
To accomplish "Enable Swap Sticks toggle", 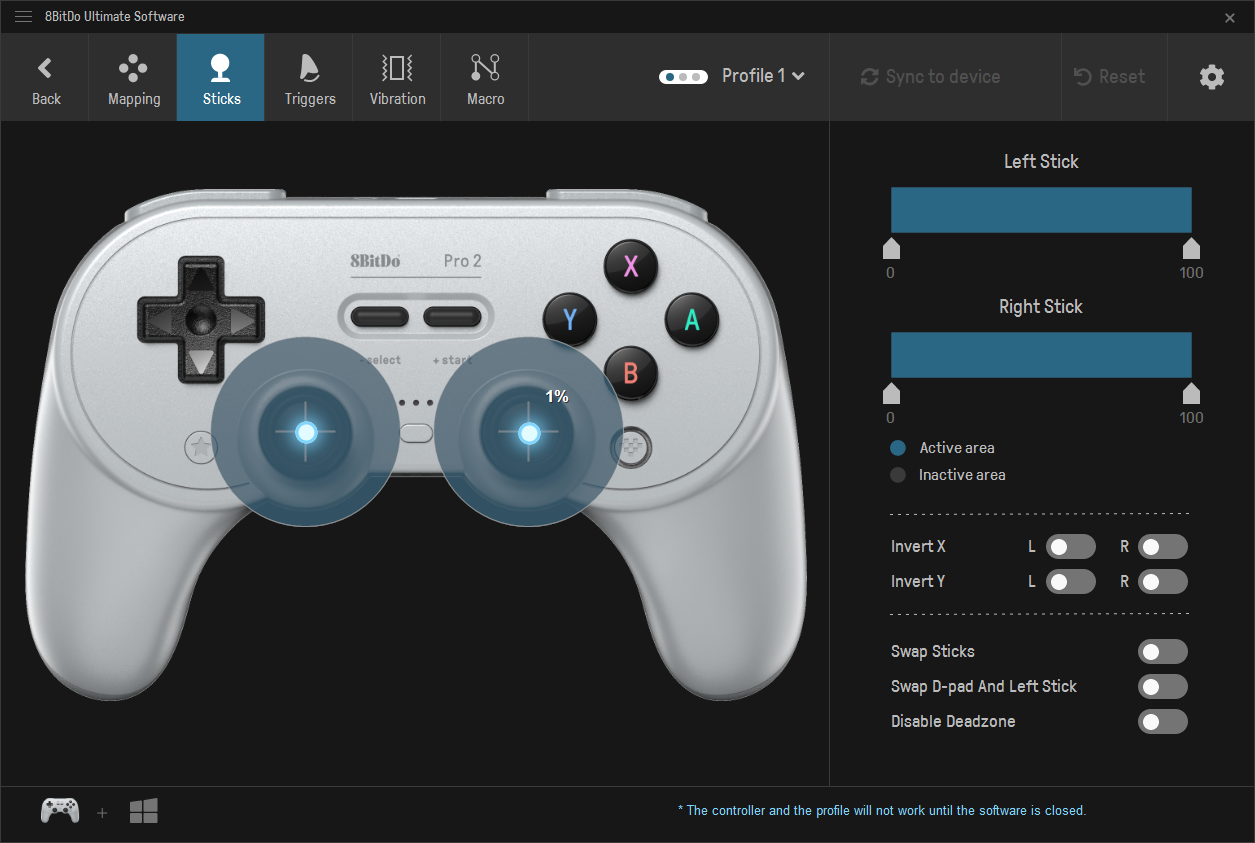I will (1163, 652).
